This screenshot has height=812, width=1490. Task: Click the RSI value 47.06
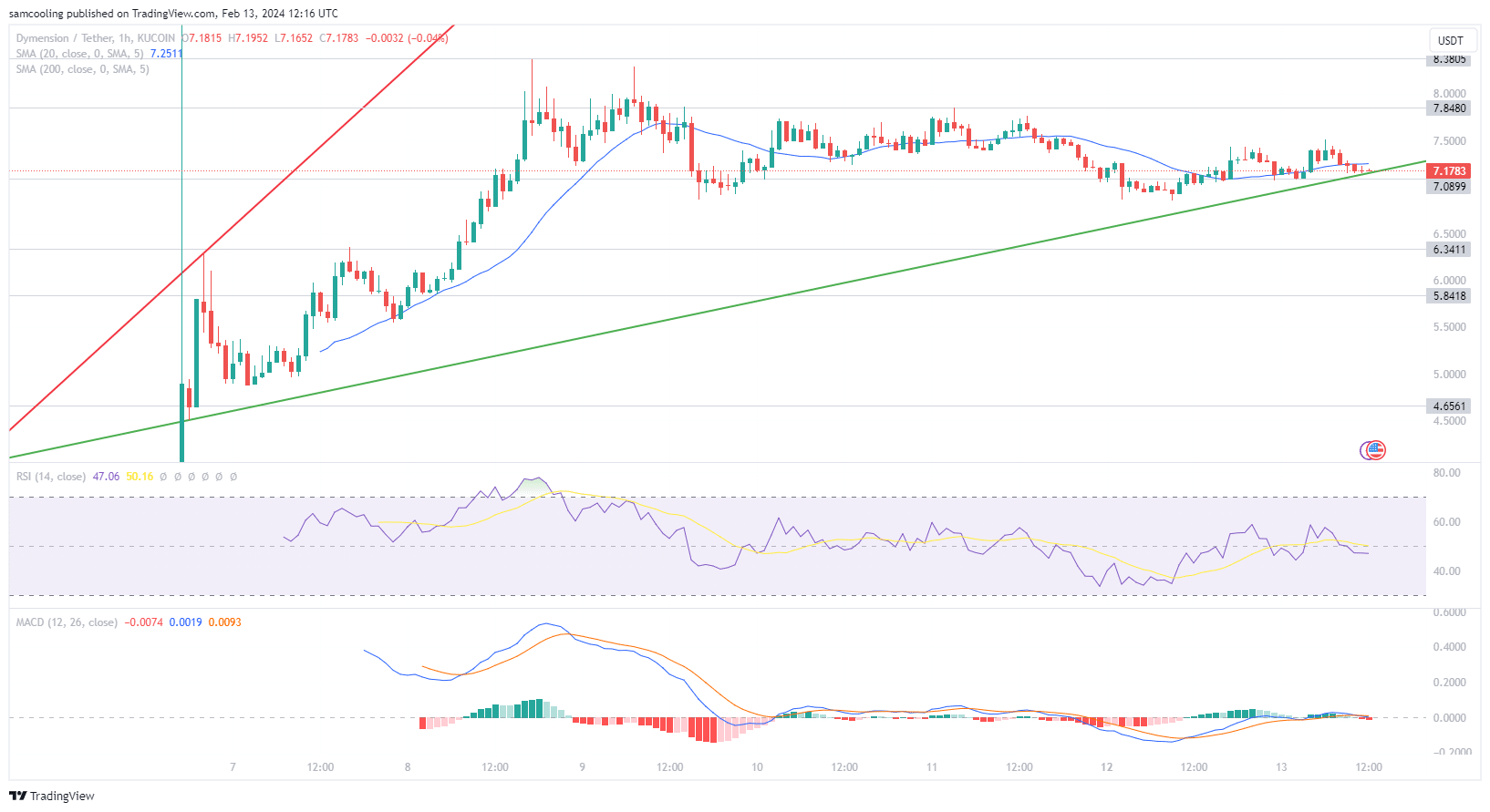(106, 477)
